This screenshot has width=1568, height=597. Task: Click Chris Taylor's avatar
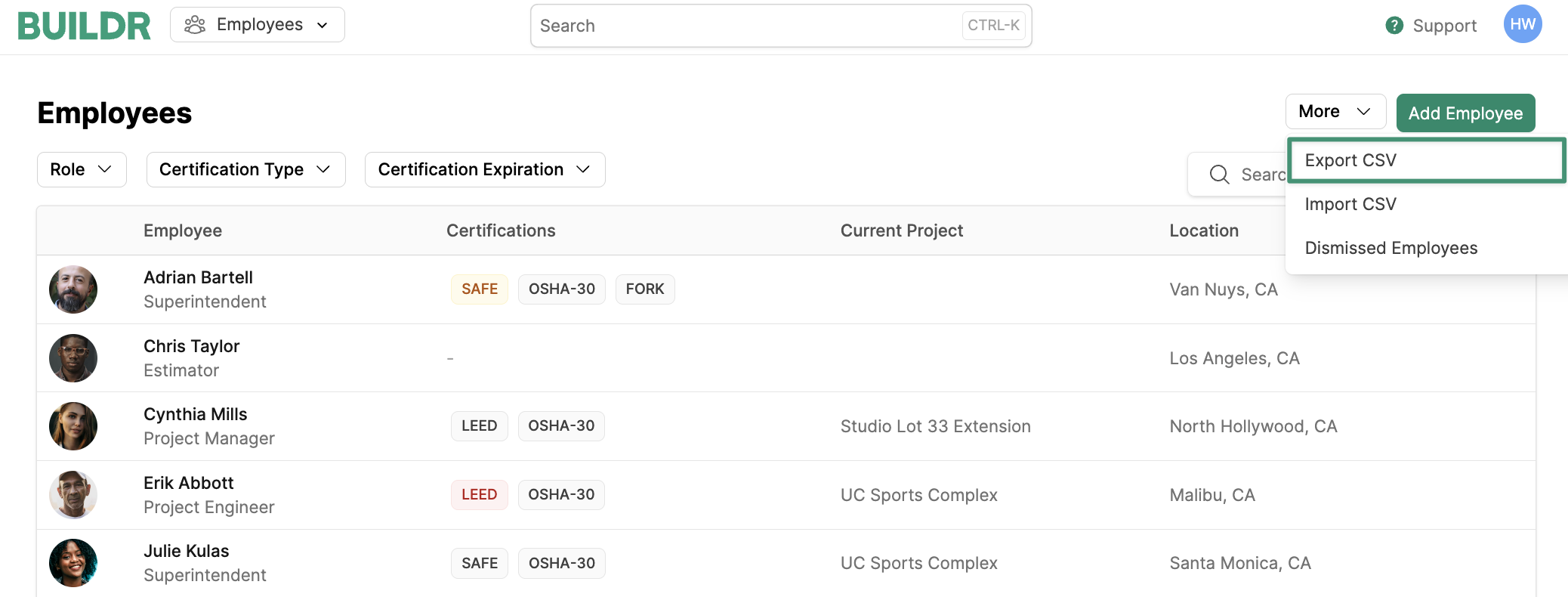[x=73, y=358]
